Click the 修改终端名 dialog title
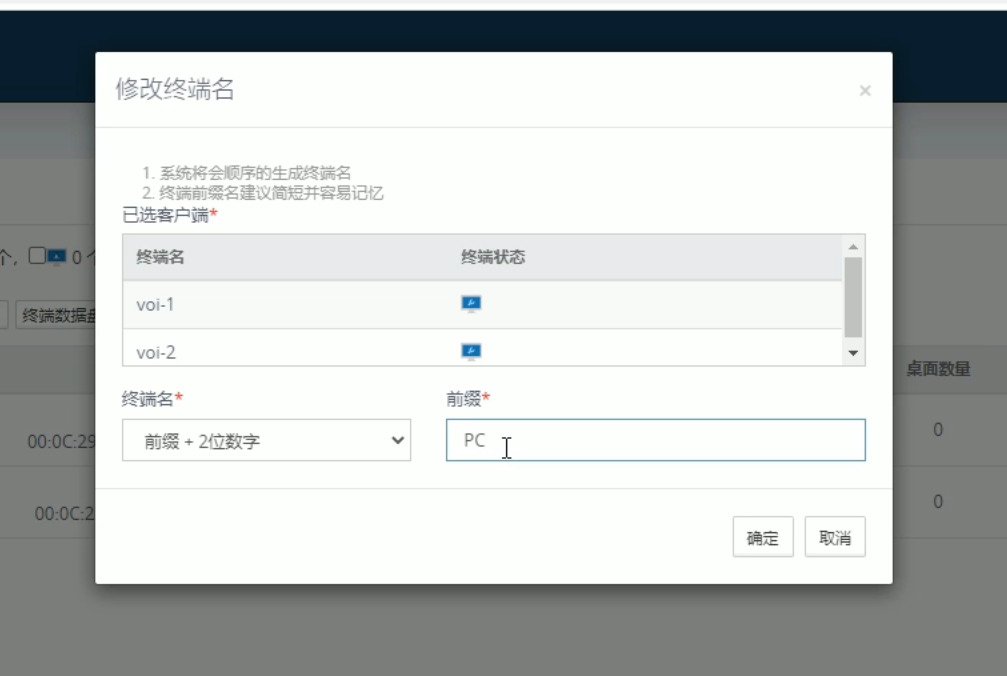This screenshot has height=676, width=1007. 175,89
